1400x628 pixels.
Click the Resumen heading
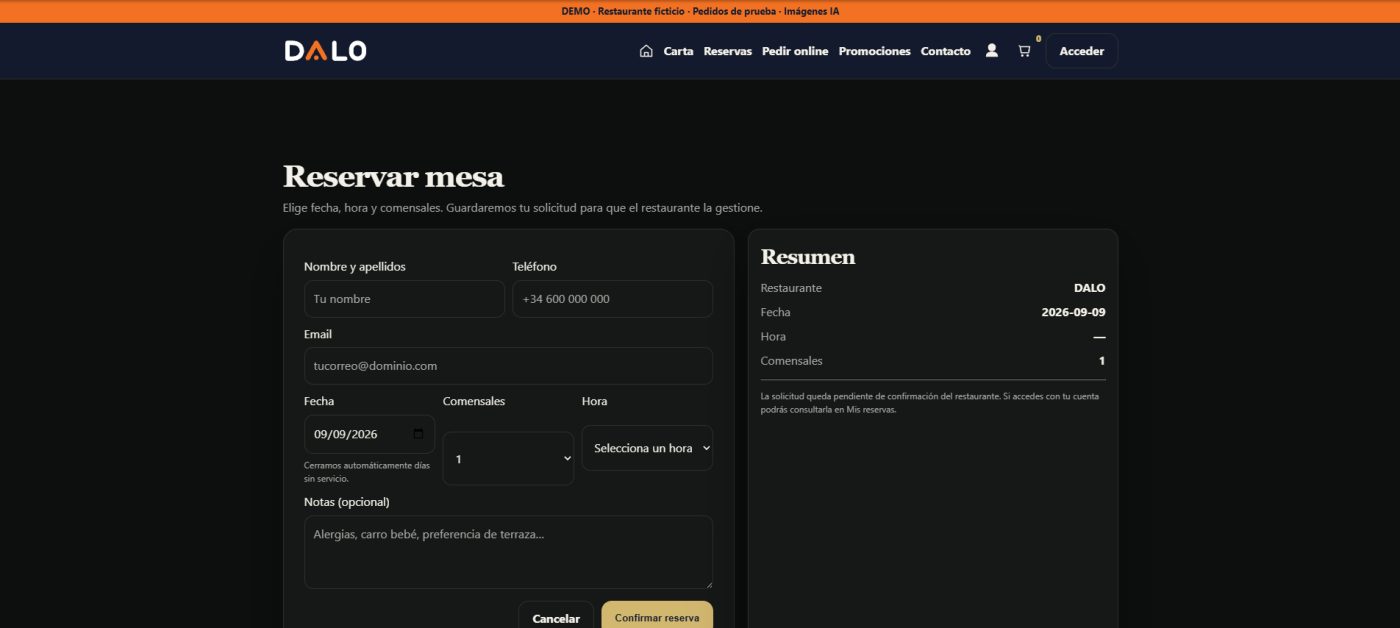pos(808,257)
